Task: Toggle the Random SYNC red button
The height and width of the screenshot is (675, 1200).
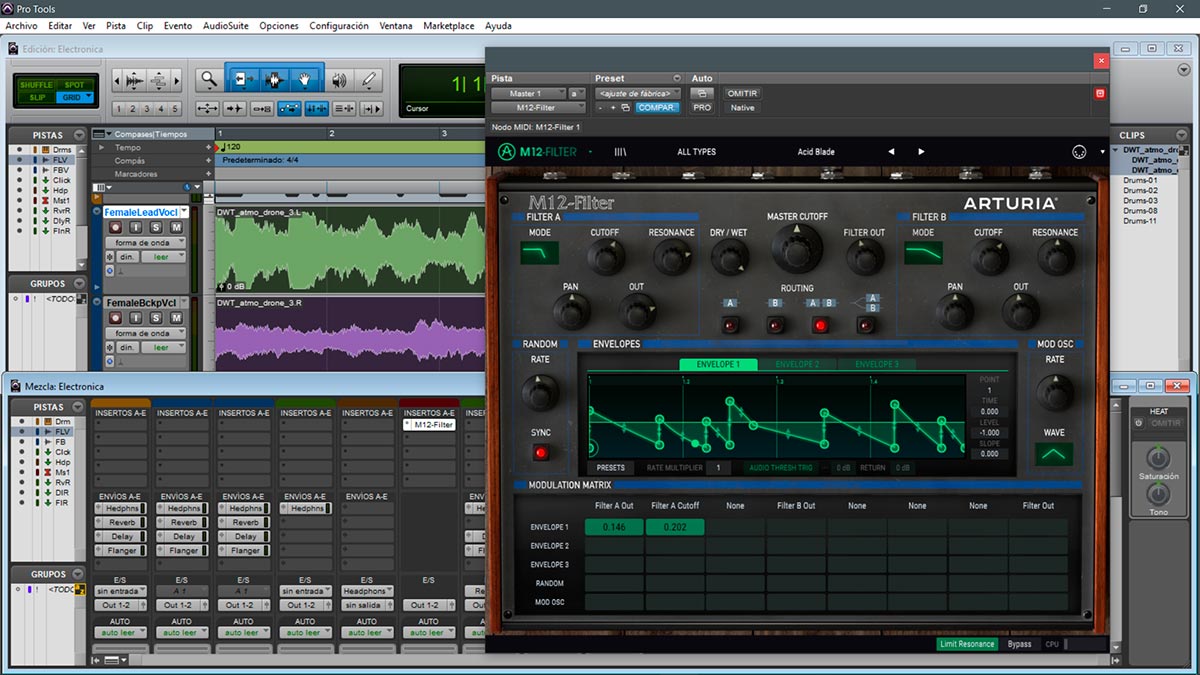Action: coord(541,453)
